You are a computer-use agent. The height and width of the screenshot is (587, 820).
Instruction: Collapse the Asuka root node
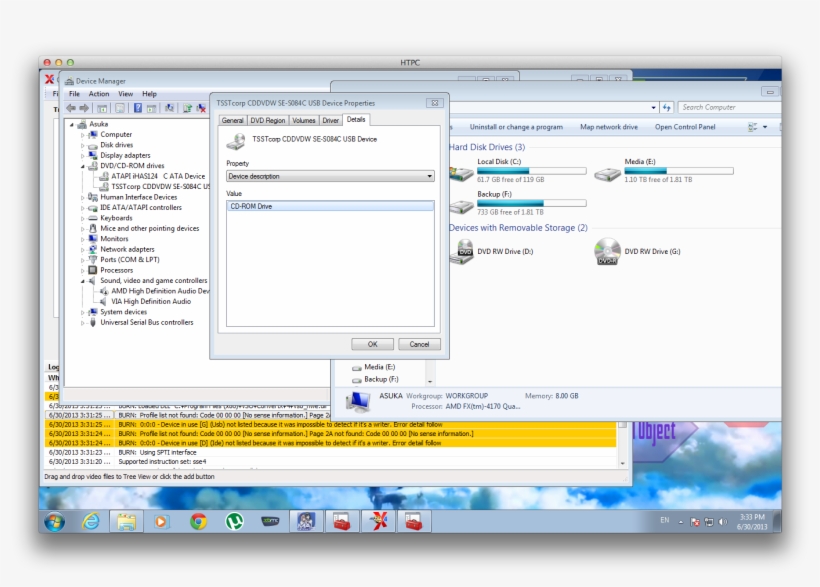[x=72, y=125]
